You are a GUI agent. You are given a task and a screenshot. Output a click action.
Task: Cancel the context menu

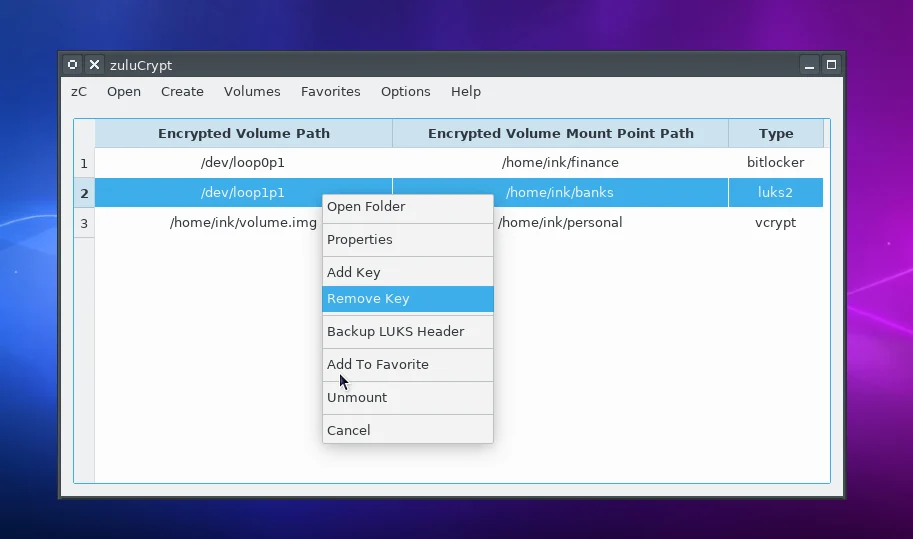tap(349, 431)
